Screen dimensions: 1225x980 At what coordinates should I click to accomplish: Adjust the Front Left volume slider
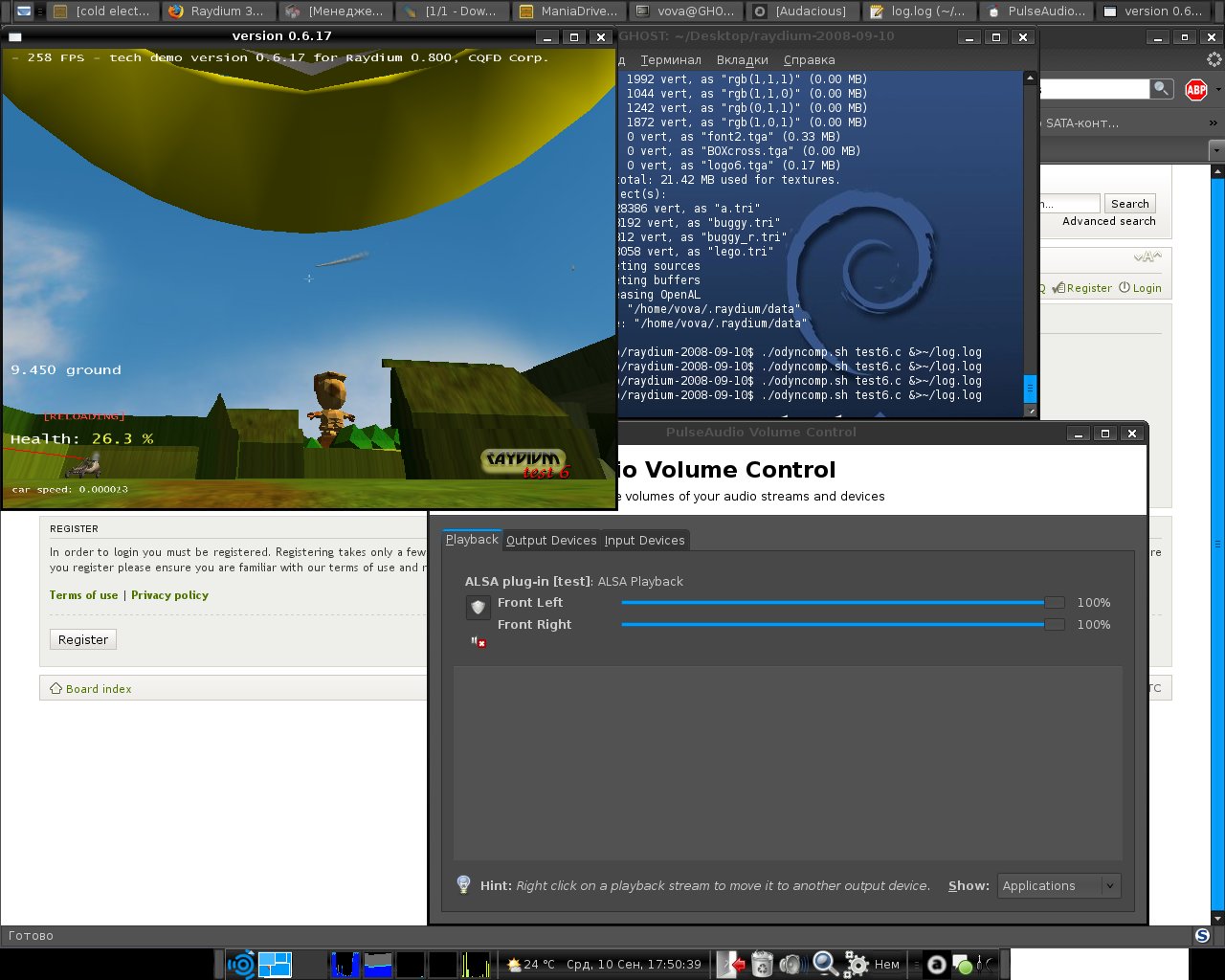(x=842, y=603)
